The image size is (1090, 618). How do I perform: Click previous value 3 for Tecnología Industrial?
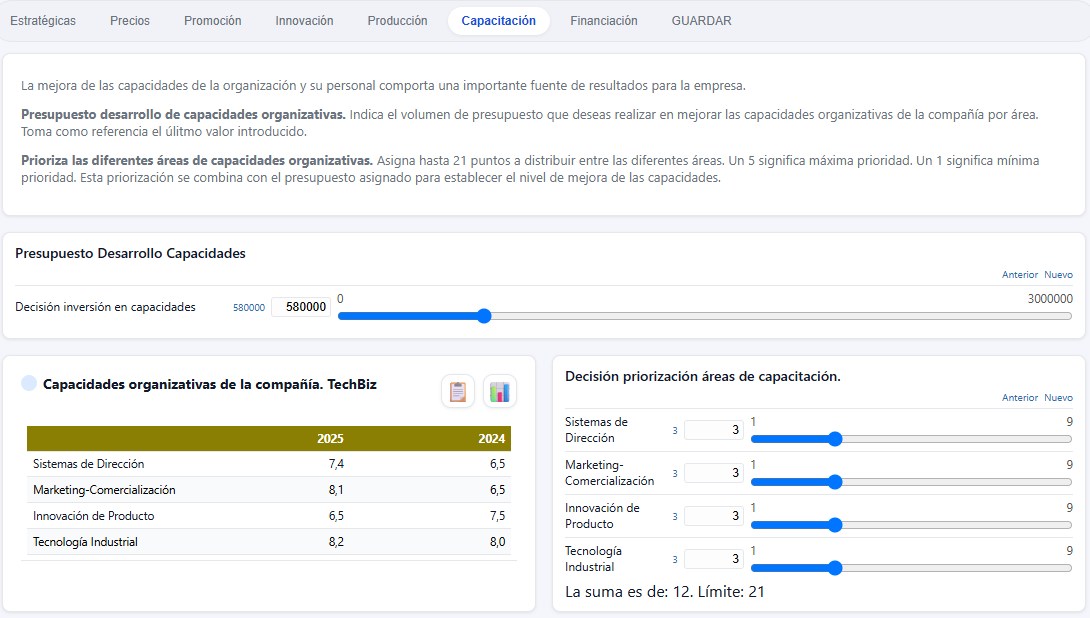(674, 560)
